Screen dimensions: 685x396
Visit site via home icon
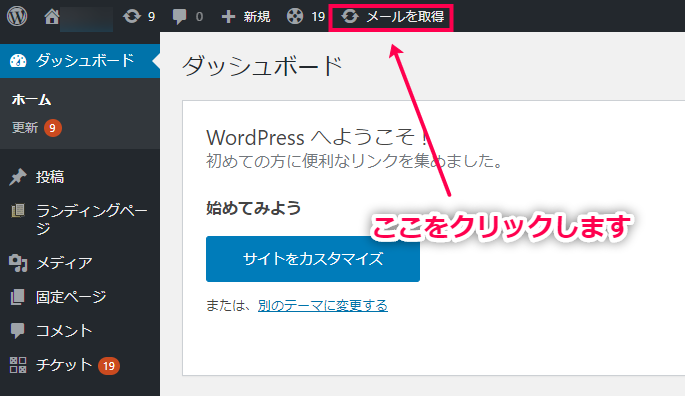tap(52, 17)
